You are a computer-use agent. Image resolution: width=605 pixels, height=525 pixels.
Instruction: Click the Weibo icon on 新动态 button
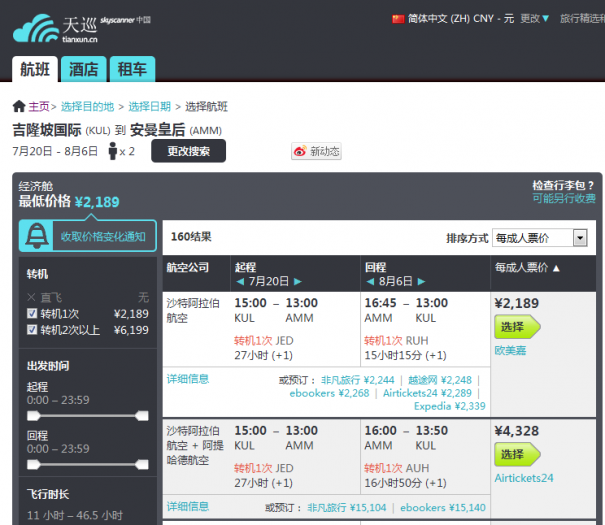300,151
